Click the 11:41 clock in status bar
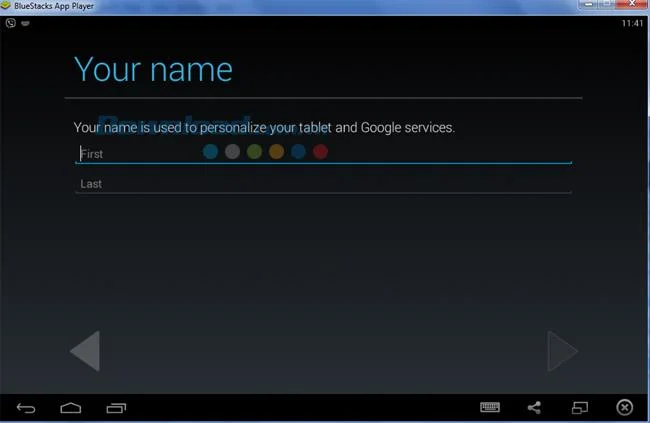The width and height of the screenshot is (650, 423). pos(632,23)
